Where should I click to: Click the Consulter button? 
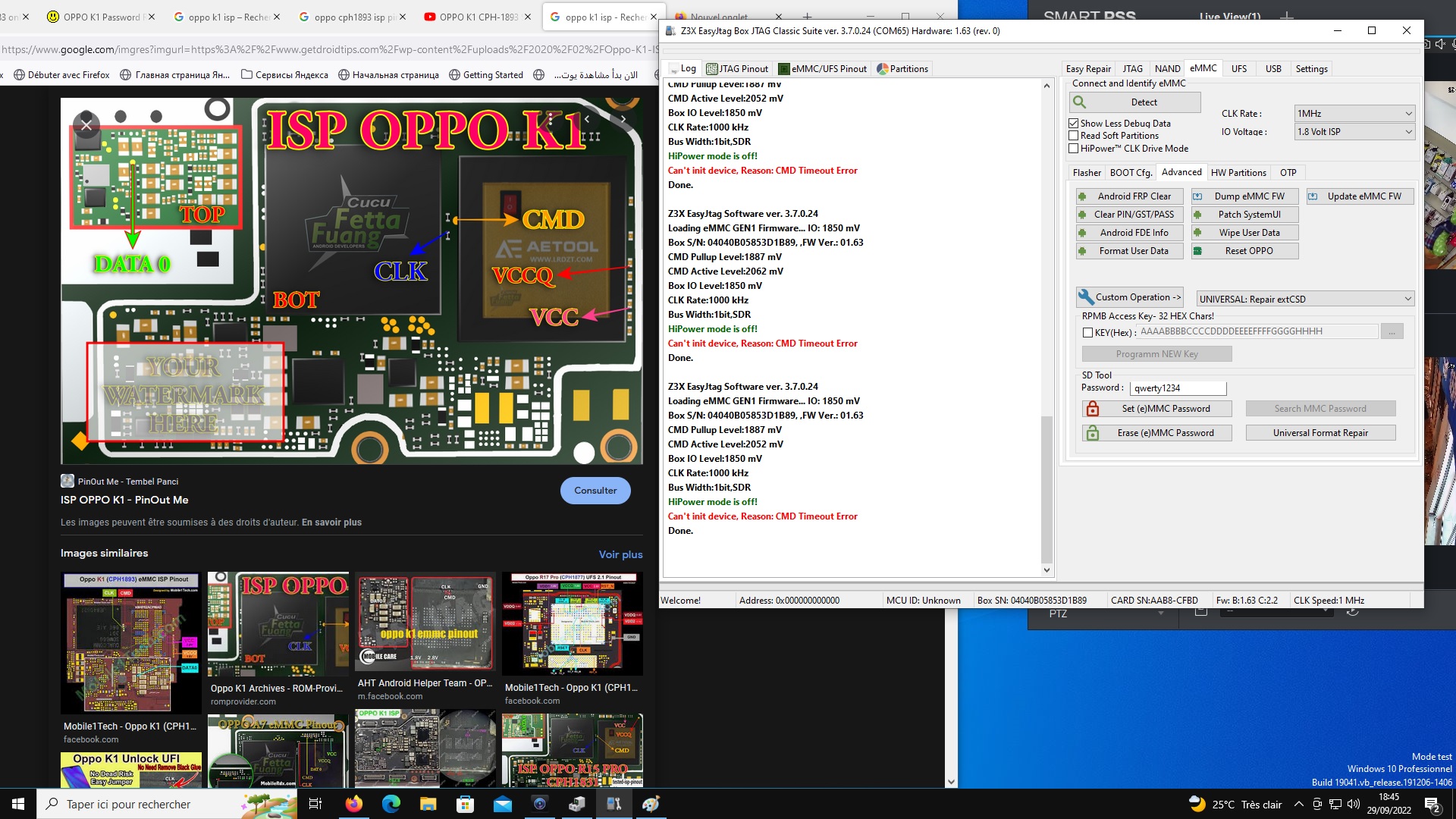click(x=595, y=491)
